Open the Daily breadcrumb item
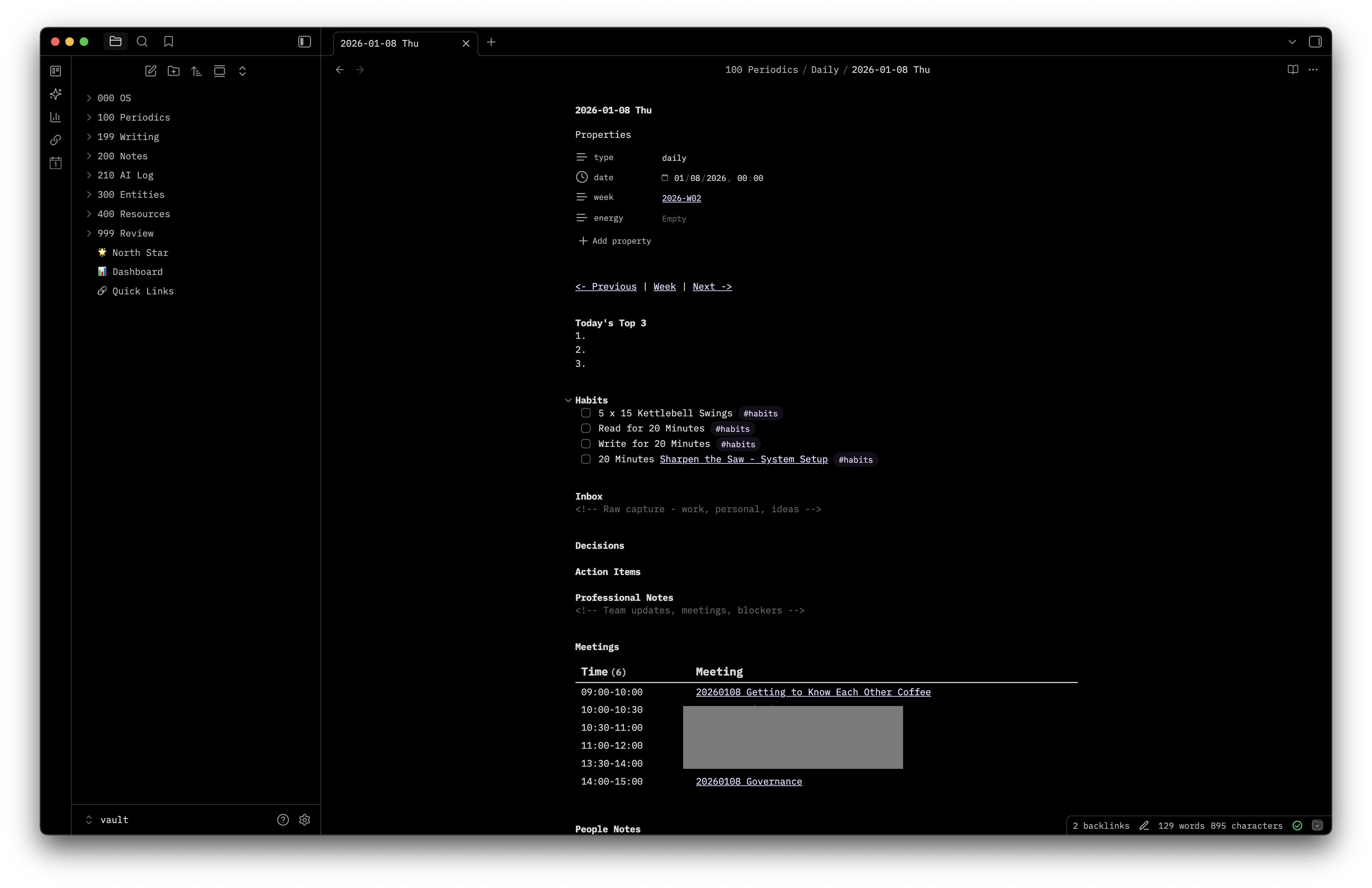The width and height of the screenshot is (1372, 888). click(823, 70)
